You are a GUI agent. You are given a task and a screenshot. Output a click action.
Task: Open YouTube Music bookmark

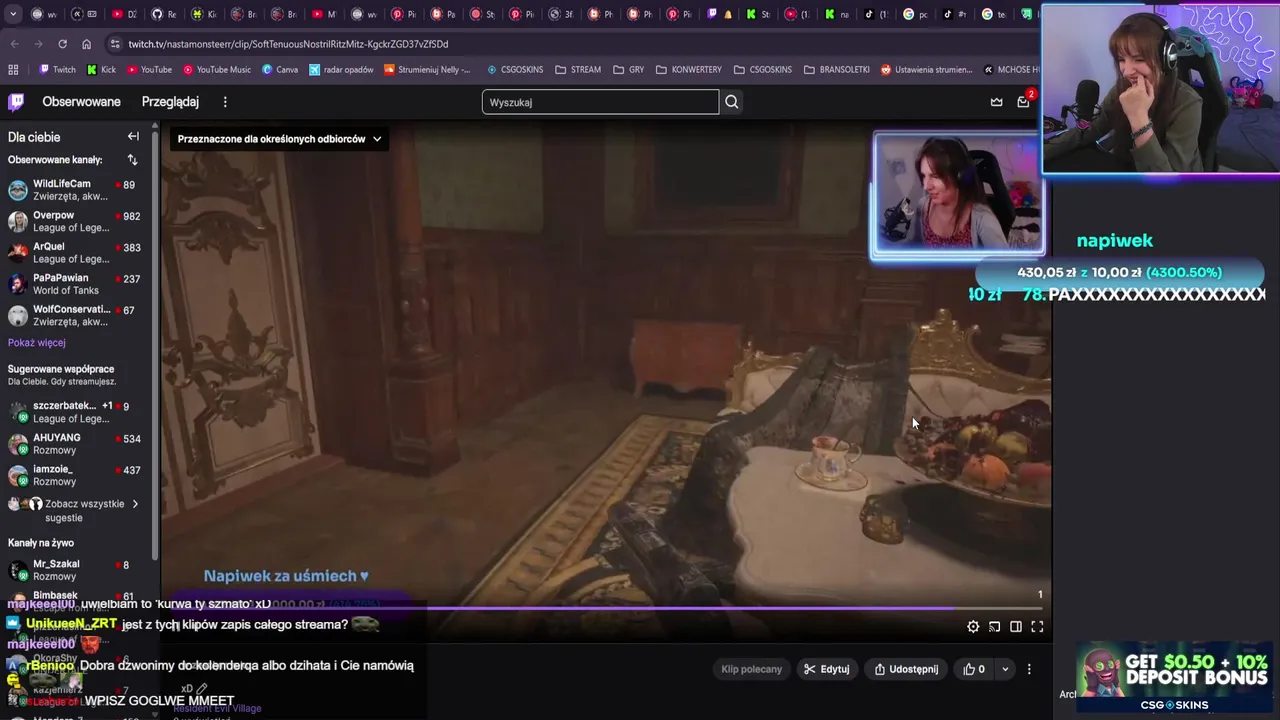coord(216,70)
